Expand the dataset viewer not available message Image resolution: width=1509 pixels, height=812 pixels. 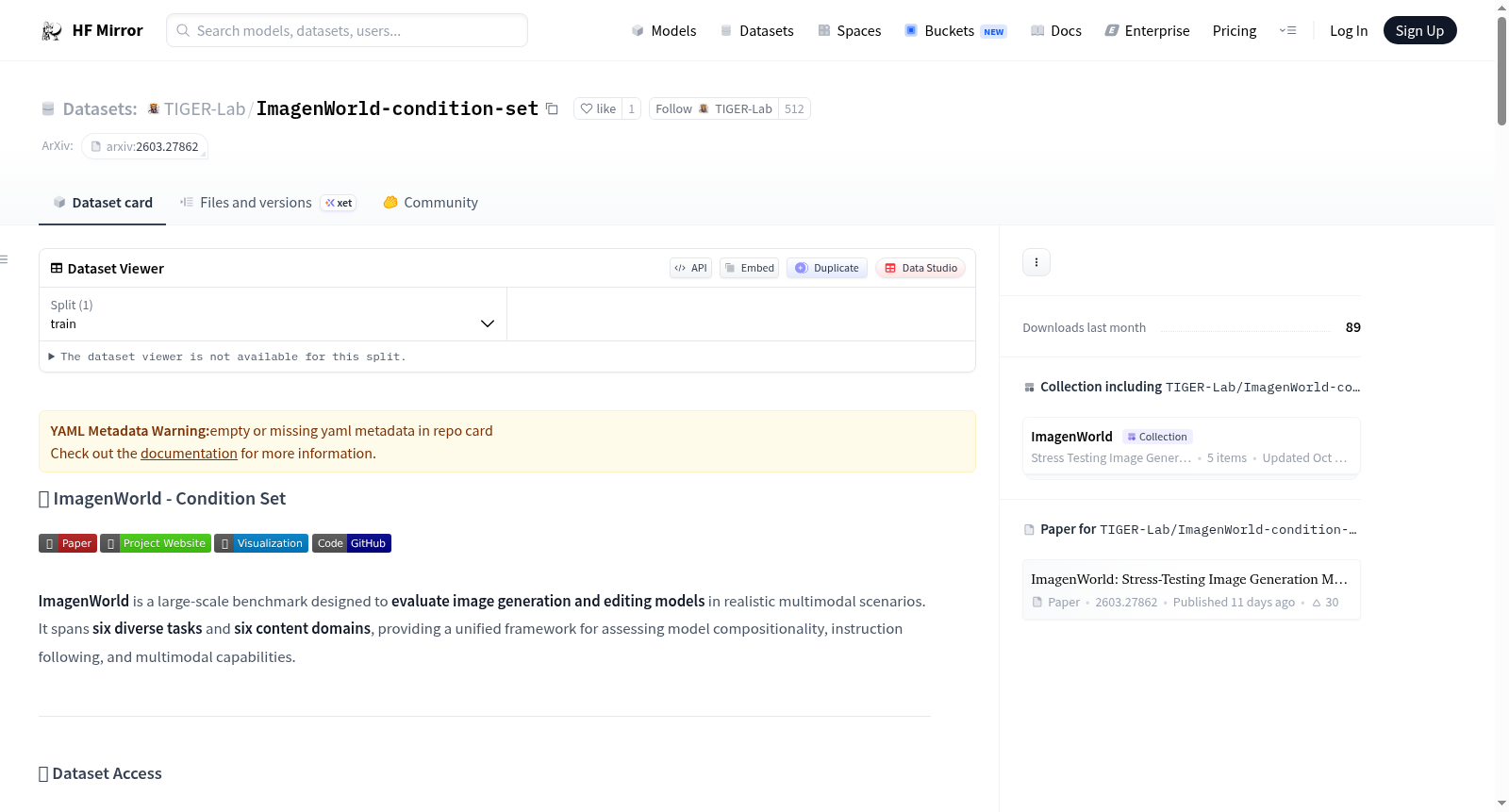pos(226,356)
